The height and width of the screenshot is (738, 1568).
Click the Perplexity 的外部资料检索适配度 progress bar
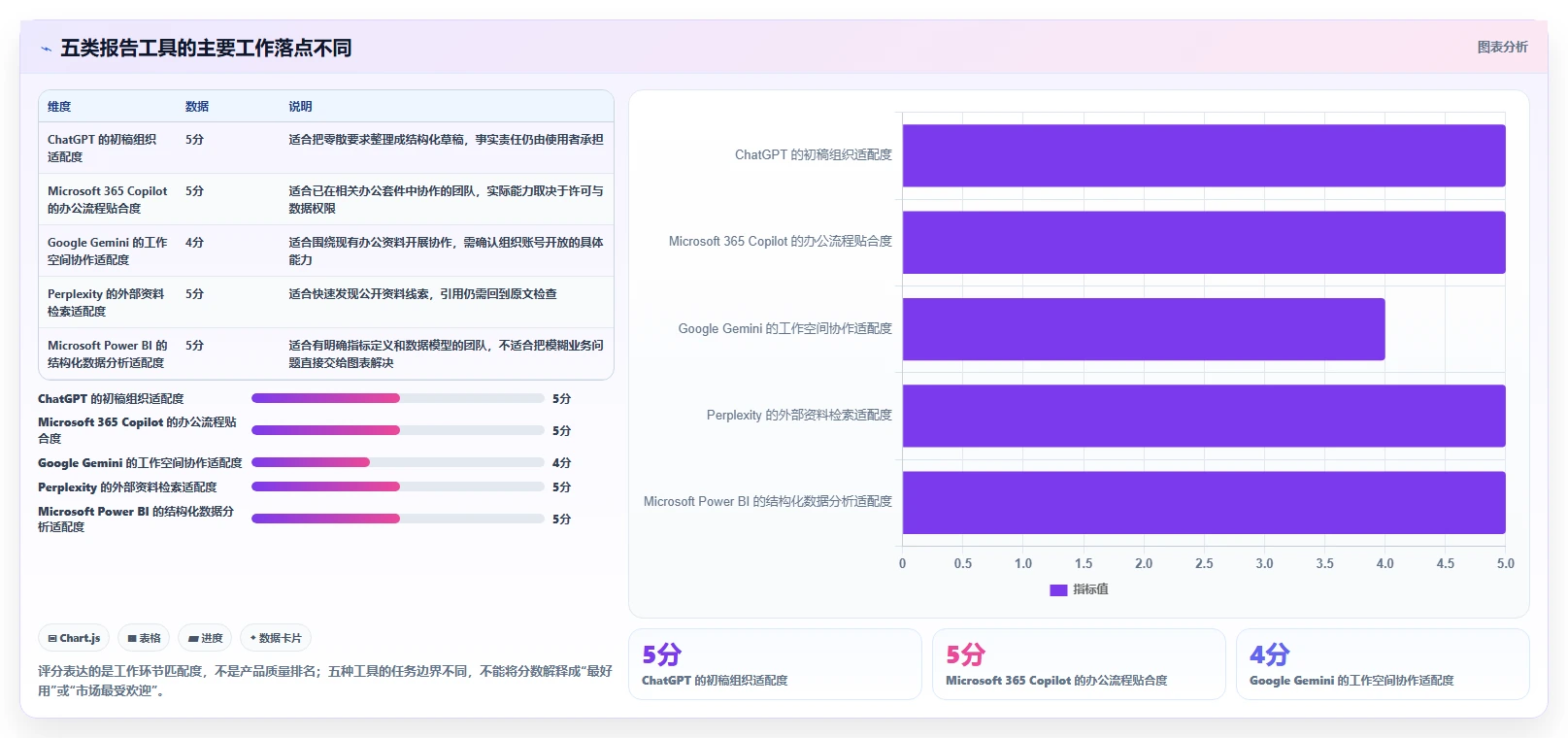point(398,486)
